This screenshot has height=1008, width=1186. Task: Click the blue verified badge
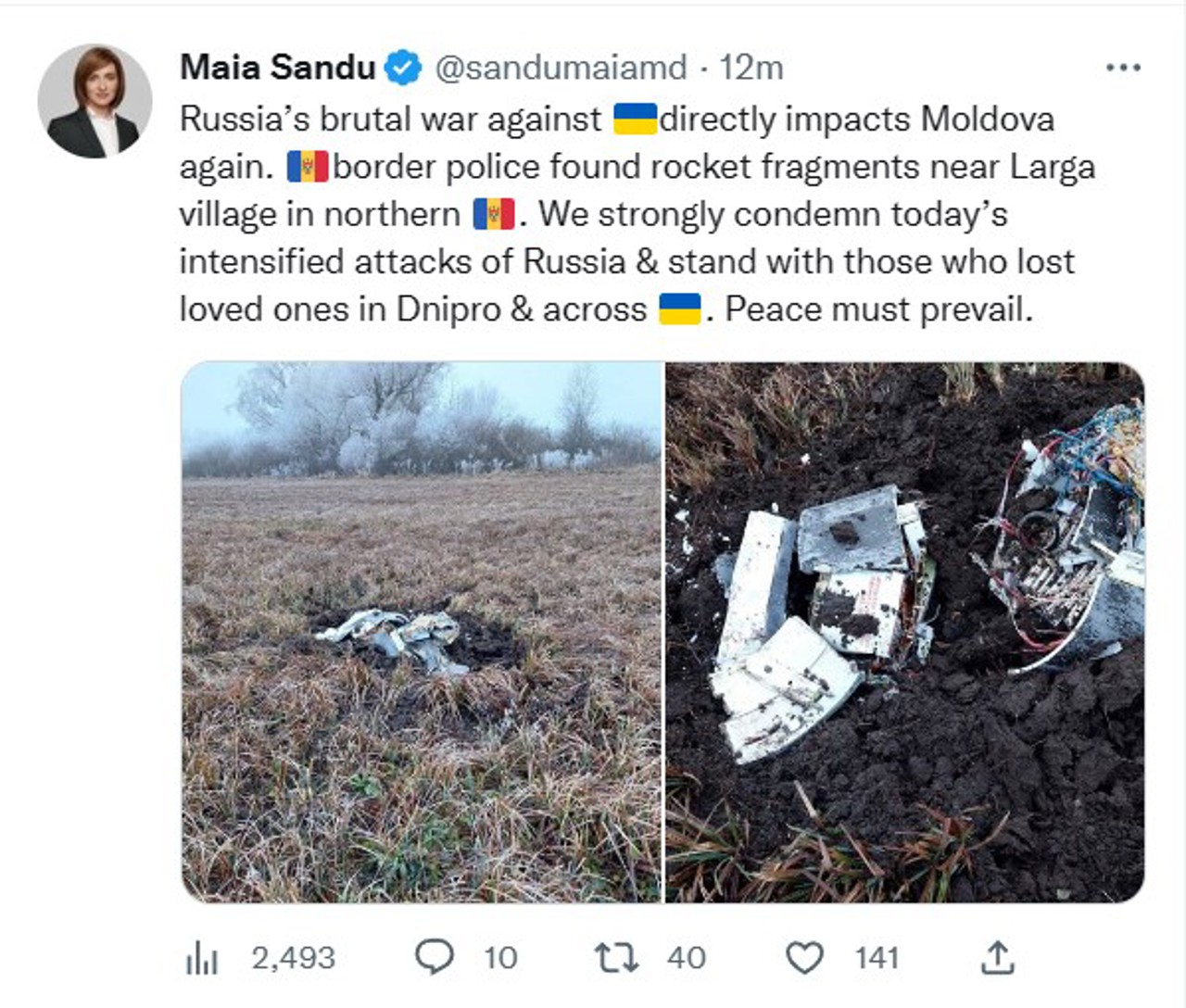coord(403,68)
